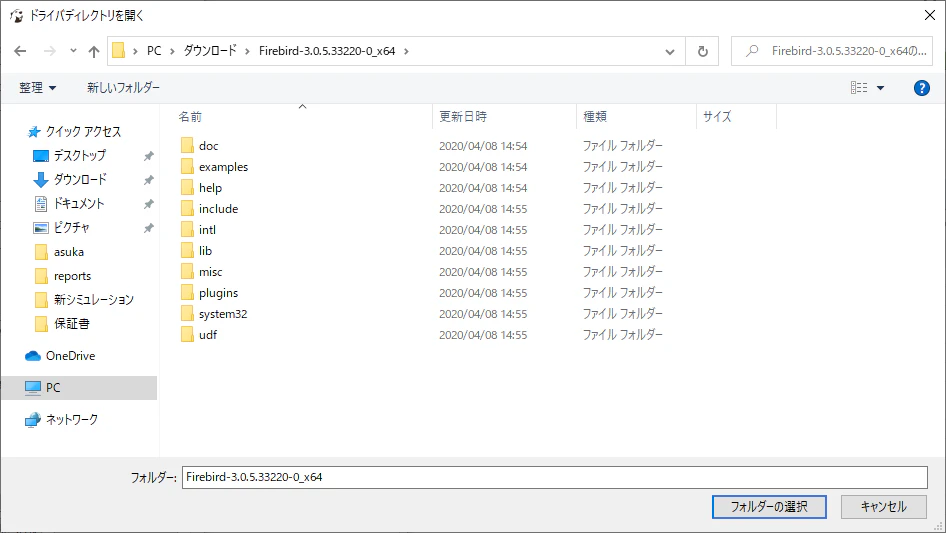Click the フォルダー name input field
This screenshot has width=946, height=533.
coord(554,477)
